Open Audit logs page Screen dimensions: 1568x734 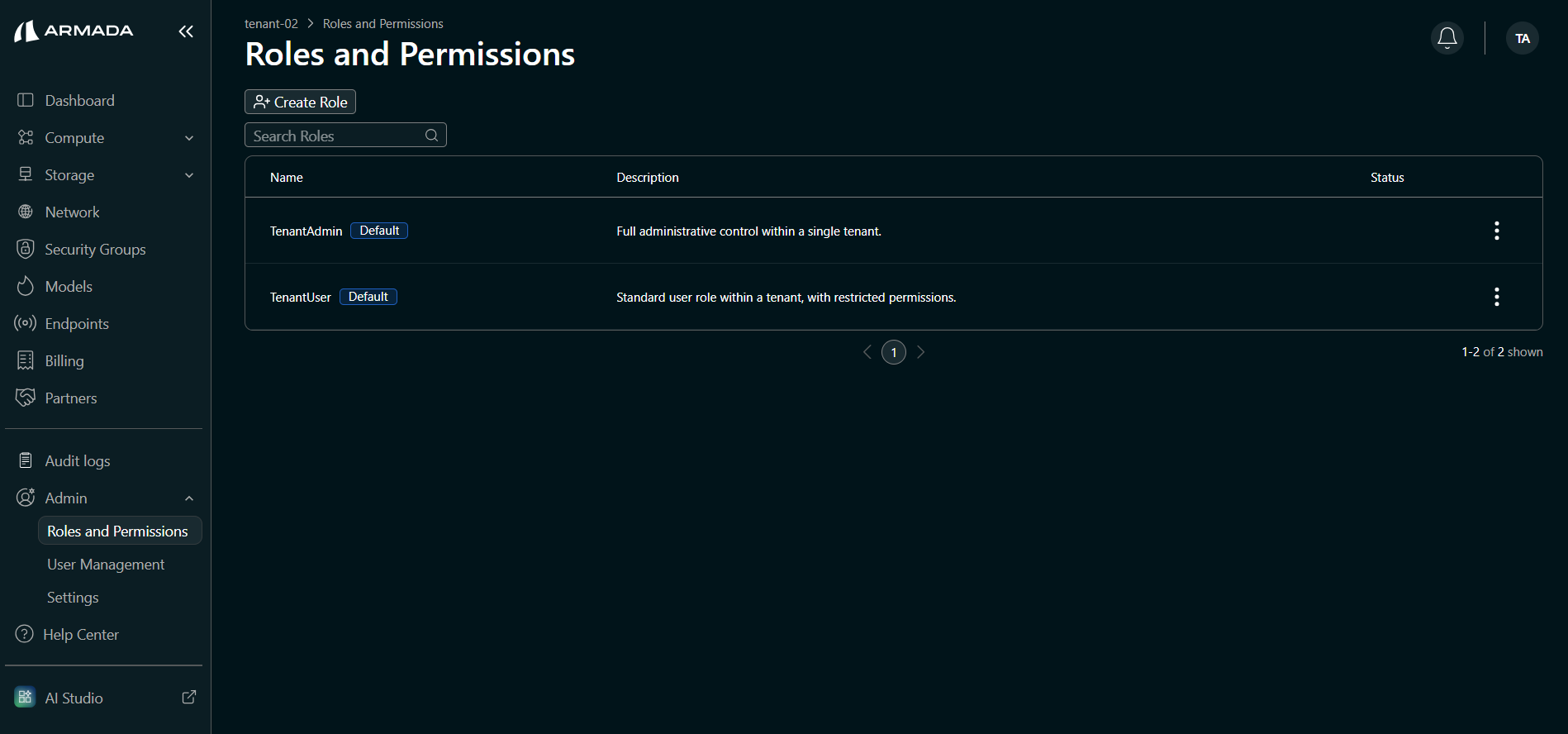coord(78,460)
